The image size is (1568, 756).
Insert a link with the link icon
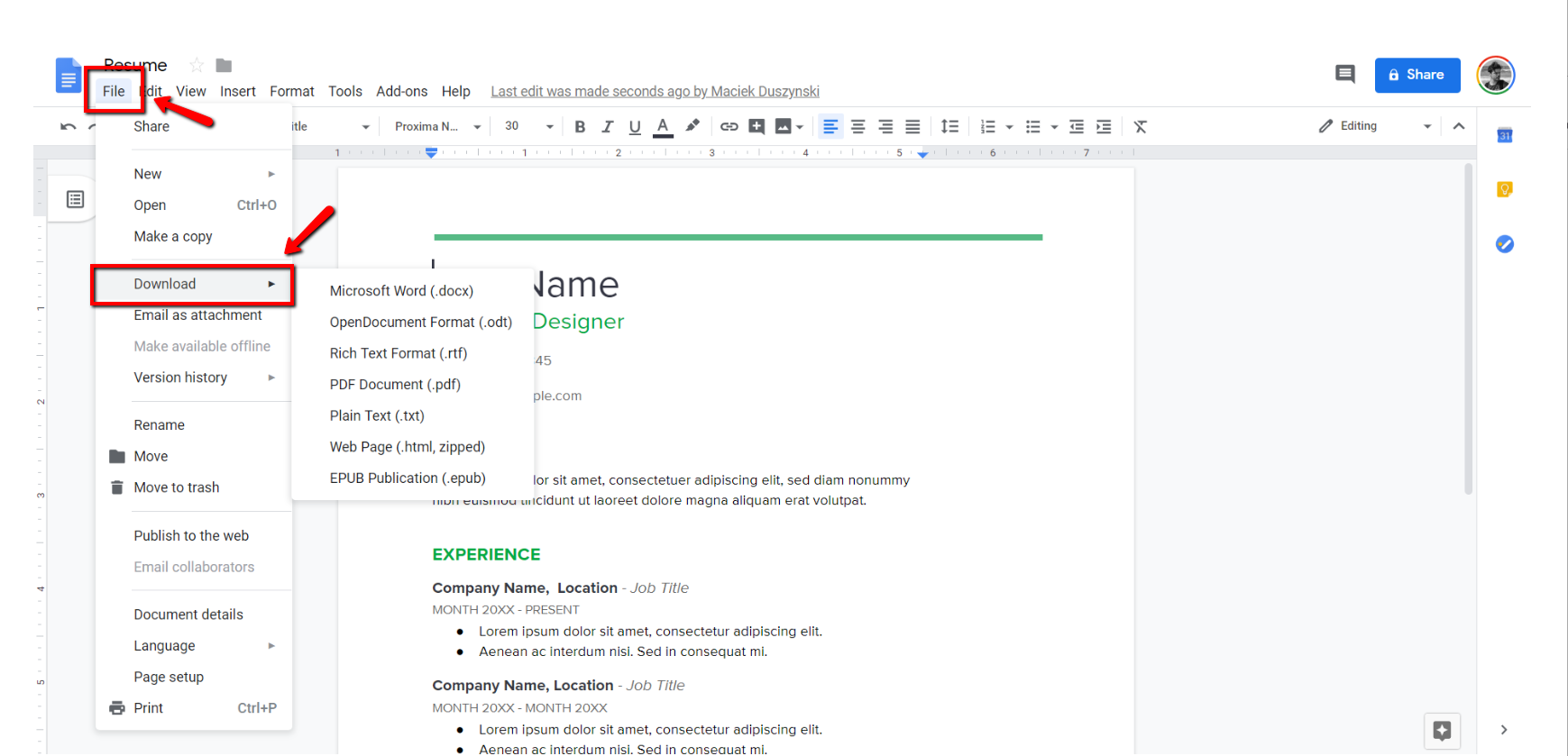(x=729, y=126)
